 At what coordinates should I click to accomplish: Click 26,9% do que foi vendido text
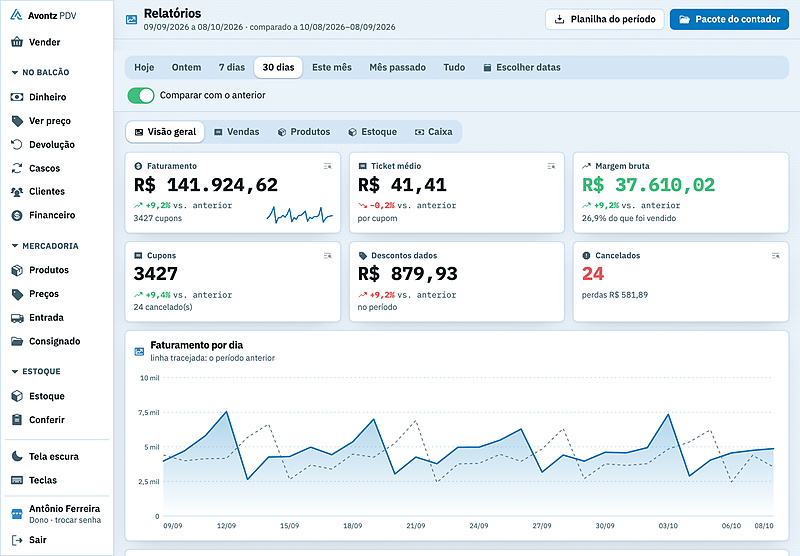click(x=629, y=218)
